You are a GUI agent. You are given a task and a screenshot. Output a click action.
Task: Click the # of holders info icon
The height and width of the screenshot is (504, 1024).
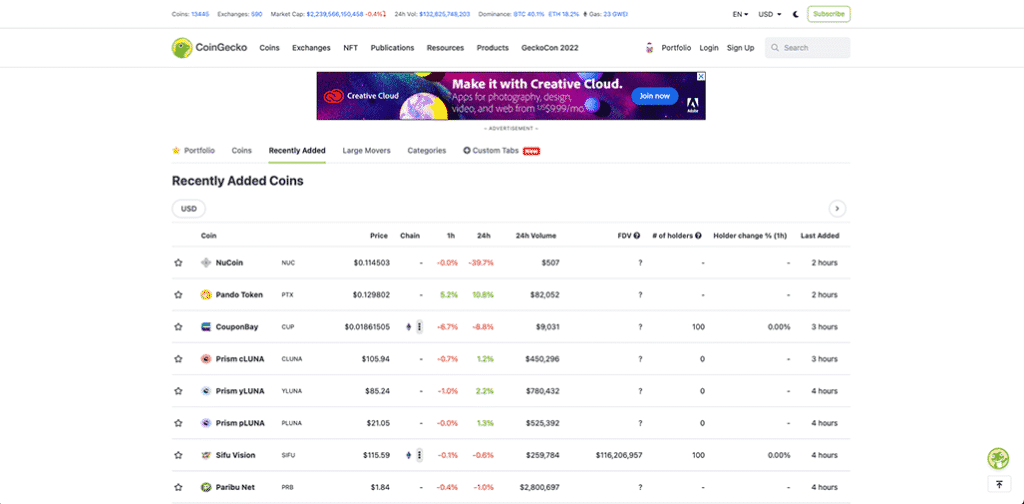point(698,236)
